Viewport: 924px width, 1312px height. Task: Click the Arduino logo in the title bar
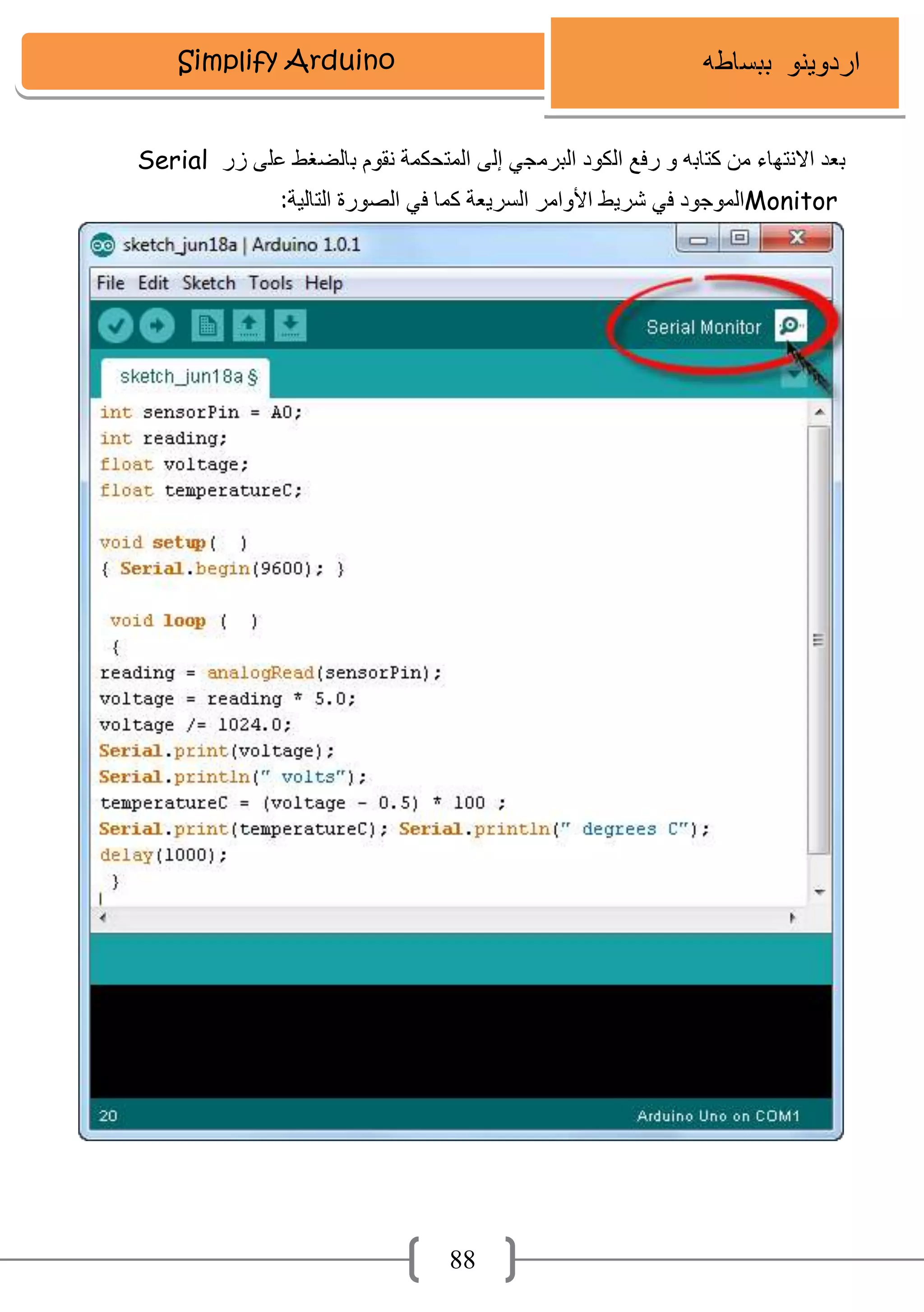point(103,246)
